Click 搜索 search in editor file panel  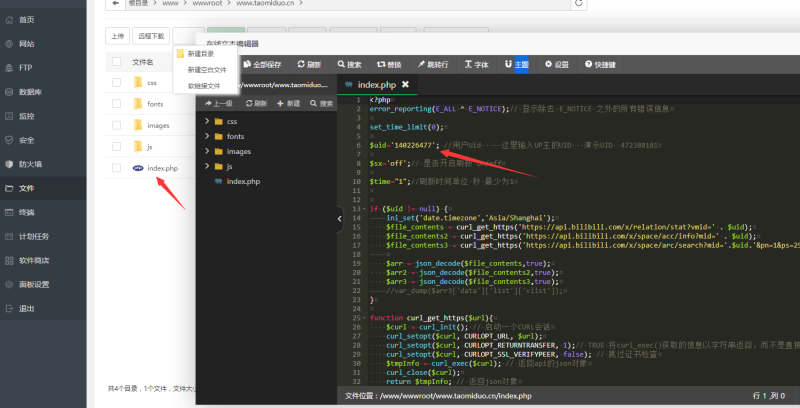321,104
